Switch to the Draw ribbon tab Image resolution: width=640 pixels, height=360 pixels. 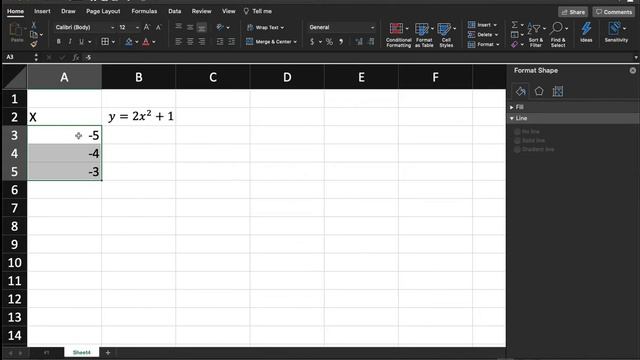pyautogui.click(x=68, y=11)
